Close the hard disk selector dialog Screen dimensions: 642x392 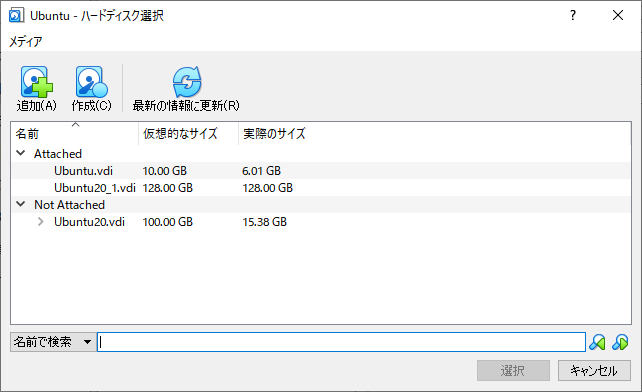point(618,15)
